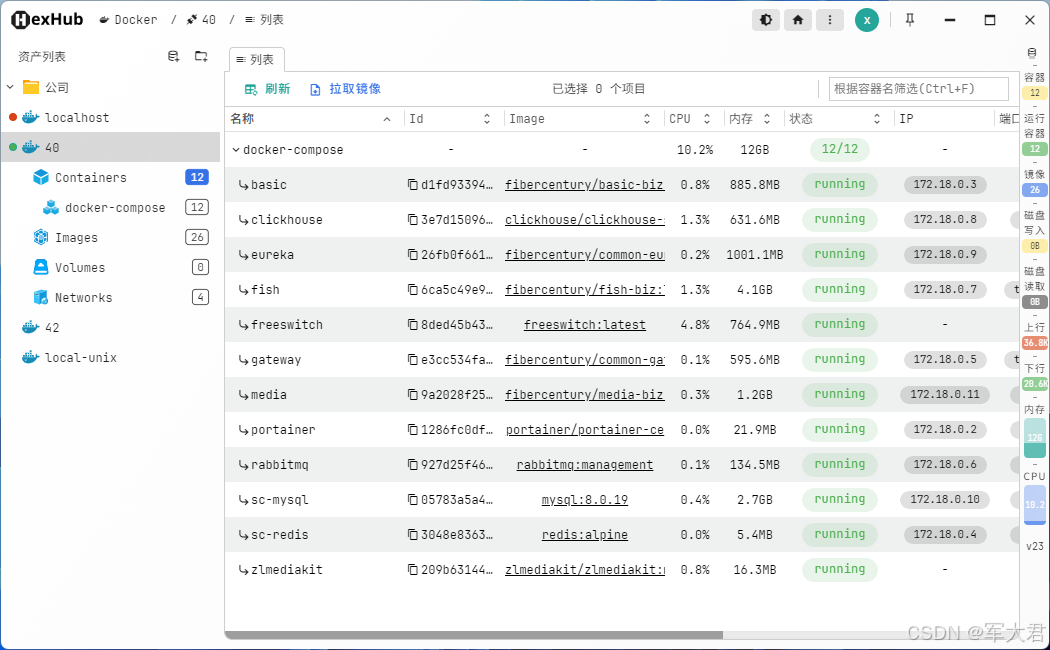The width and height of the screenshot is (1050, 650).
Task: Sort the table by 内存 column
Action: pos(767,119)
